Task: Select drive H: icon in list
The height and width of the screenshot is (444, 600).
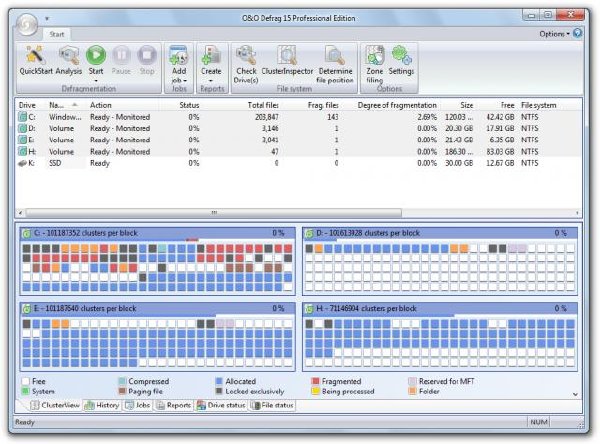Action: point(23,152)
